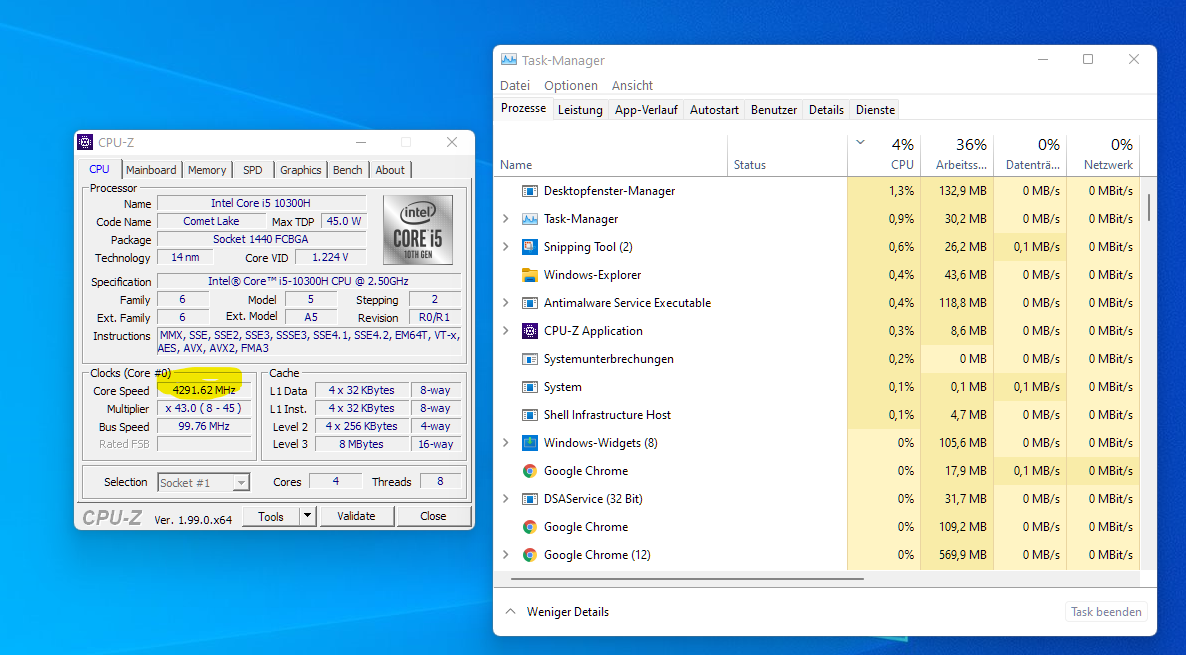
Task: Switch to the Leistung tab
Action: [x=580, y=110]
